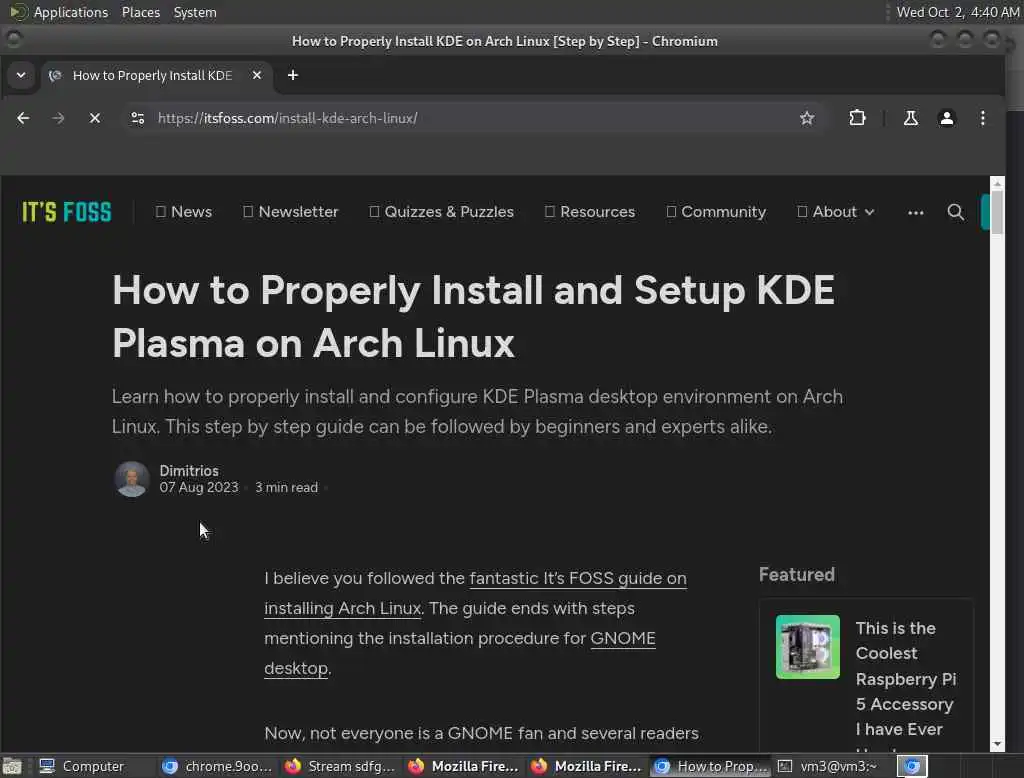Open the Newsletter page
The height and width of the screenshot is (778, 1024).
point(291,212)
